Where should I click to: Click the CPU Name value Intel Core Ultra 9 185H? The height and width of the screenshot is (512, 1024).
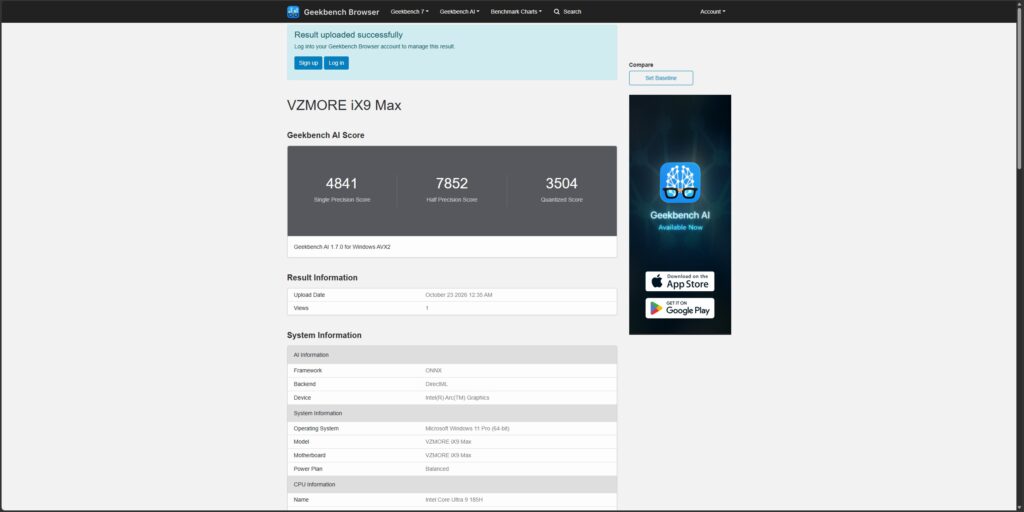(x=454, y=500)
